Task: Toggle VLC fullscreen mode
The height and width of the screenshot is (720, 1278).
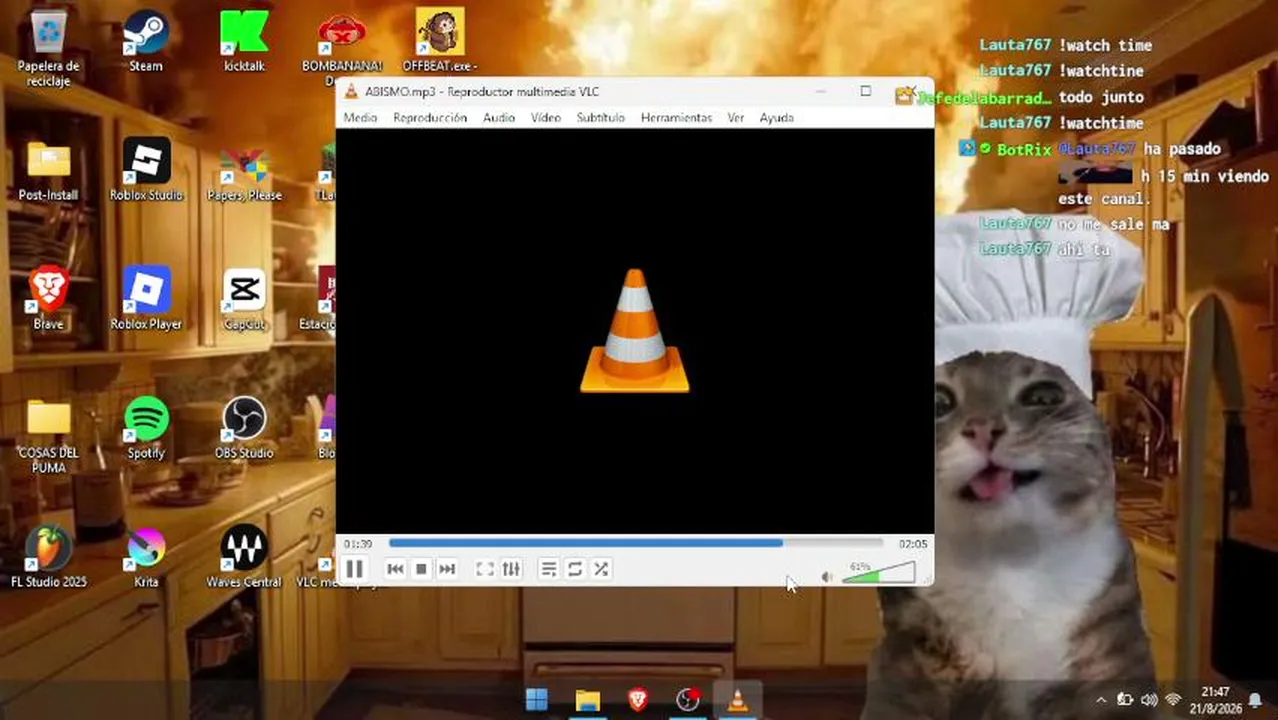Action: coord(485,569)
